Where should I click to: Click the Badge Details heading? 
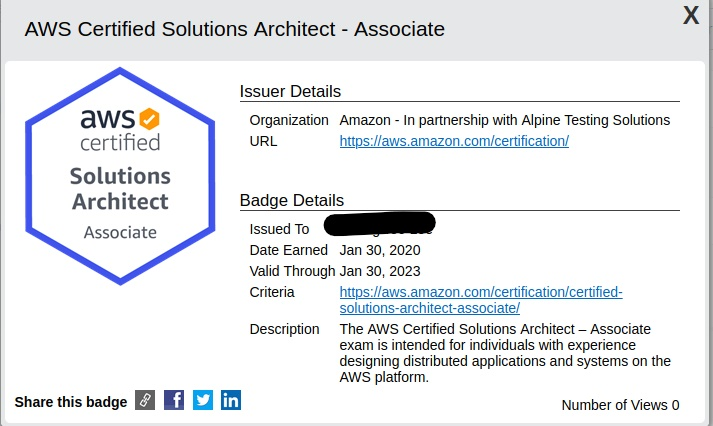291,200
